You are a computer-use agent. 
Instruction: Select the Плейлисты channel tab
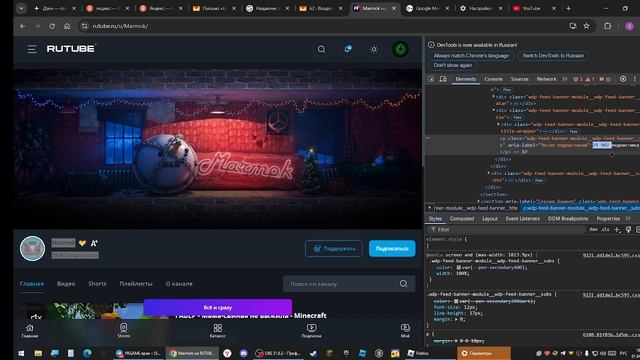click(x=136, y=284)
